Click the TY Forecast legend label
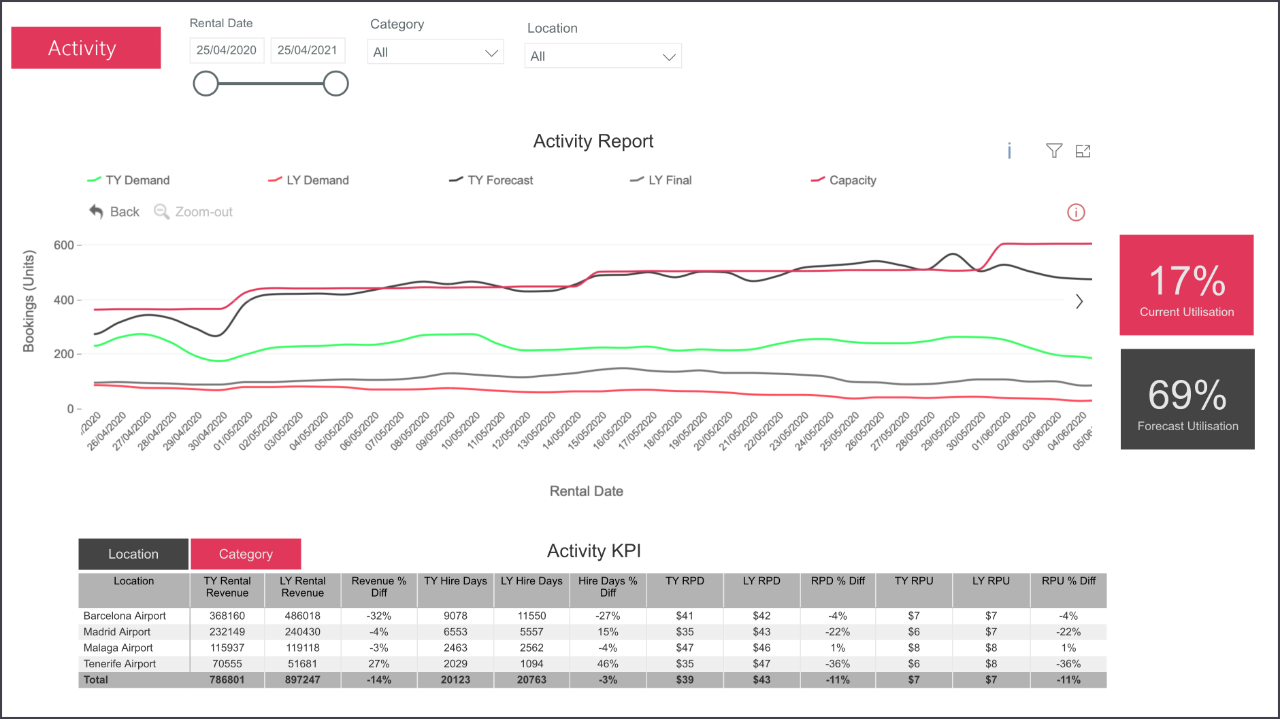The width and height of the screenshot is (1280, 719). coord(502,180)
